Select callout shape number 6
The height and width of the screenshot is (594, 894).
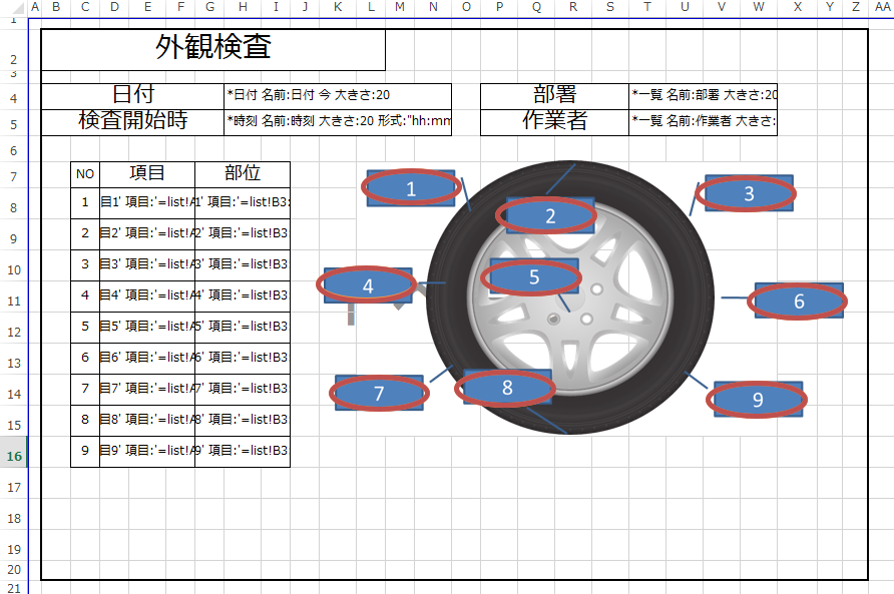[x=798, y=301]
